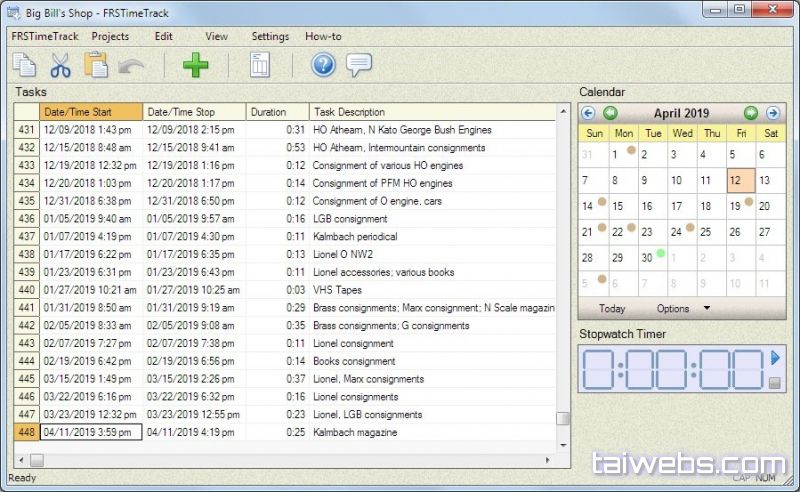
Task: Click the speech bubble feedback icon
Action: 359,66
